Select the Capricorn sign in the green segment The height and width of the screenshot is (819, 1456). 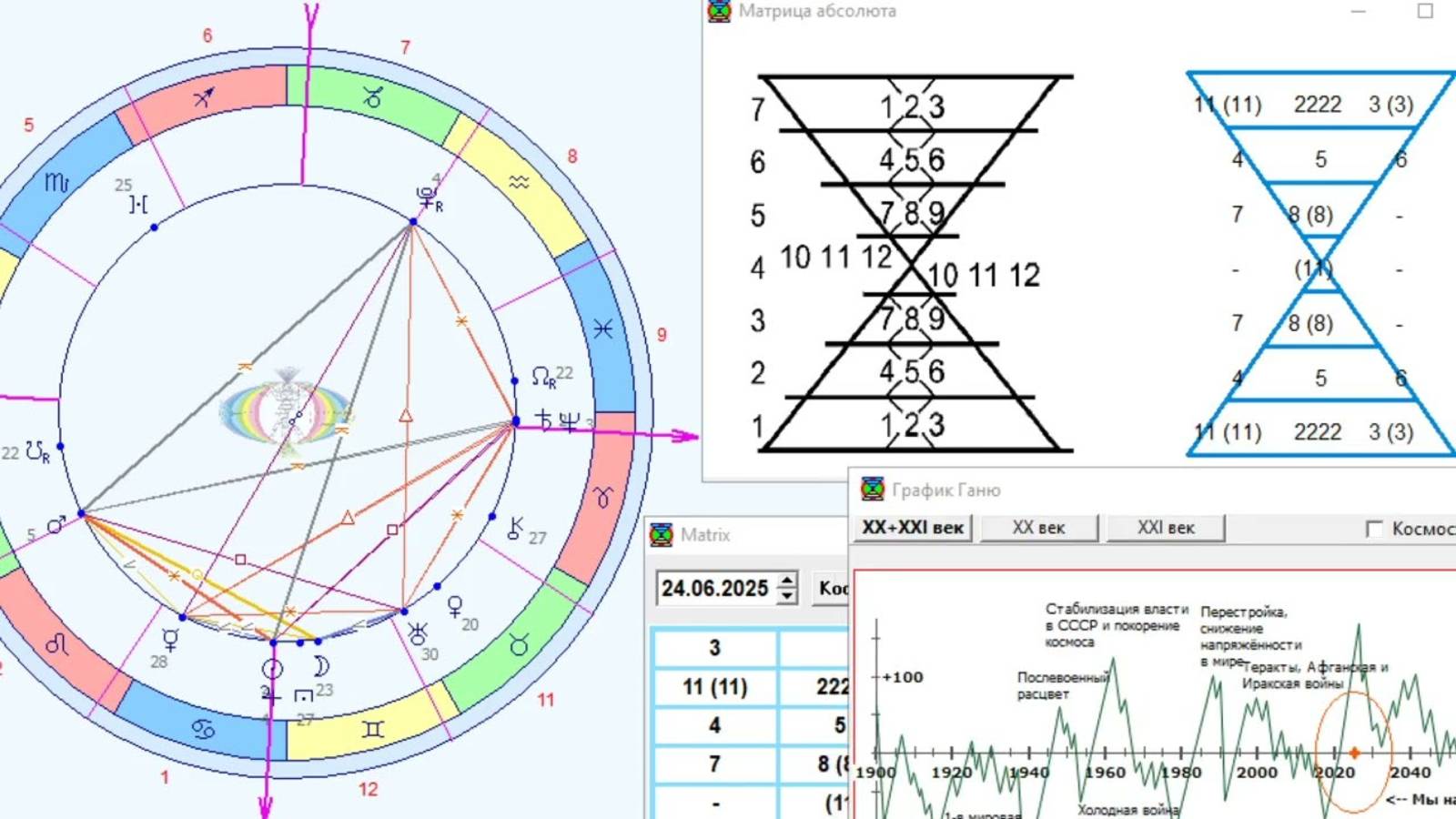coord(371,96)
